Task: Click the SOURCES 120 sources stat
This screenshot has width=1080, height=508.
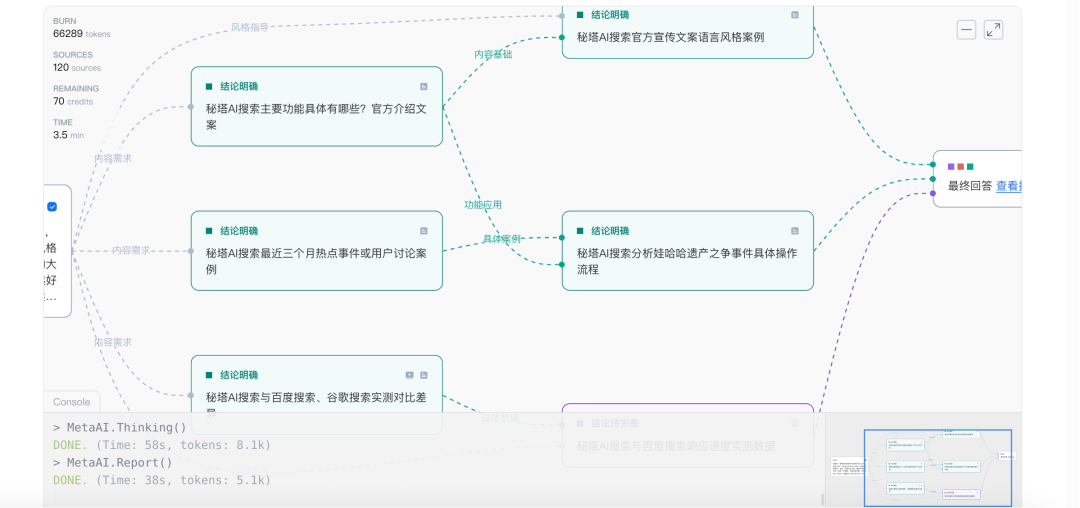Action: [x=77, y=61]
